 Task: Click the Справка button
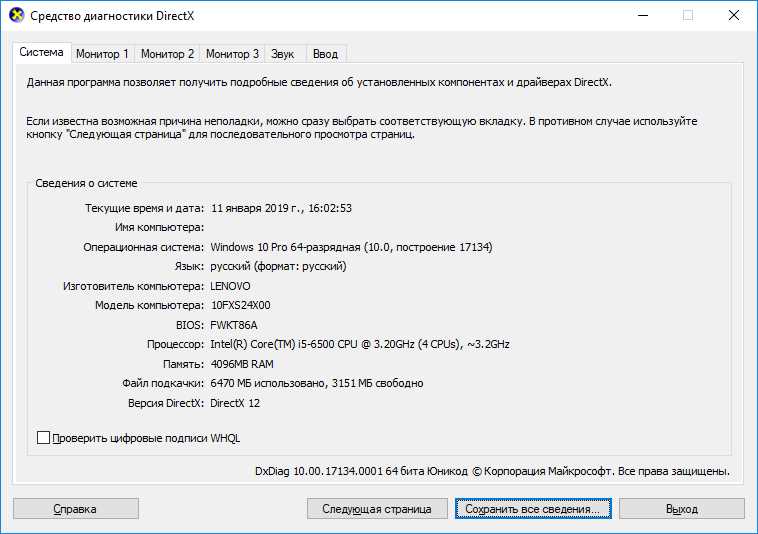click(76, 508)
